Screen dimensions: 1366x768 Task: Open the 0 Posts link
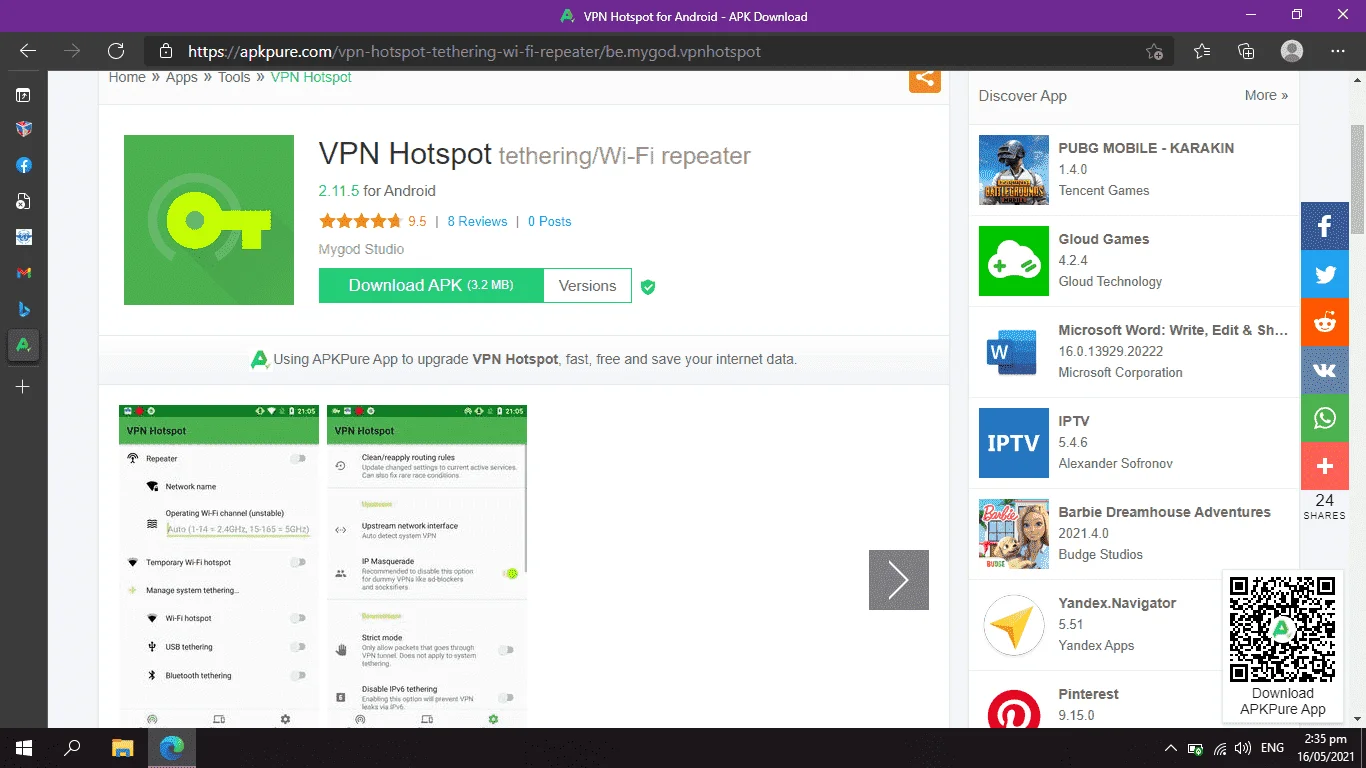tap(550, 221)
